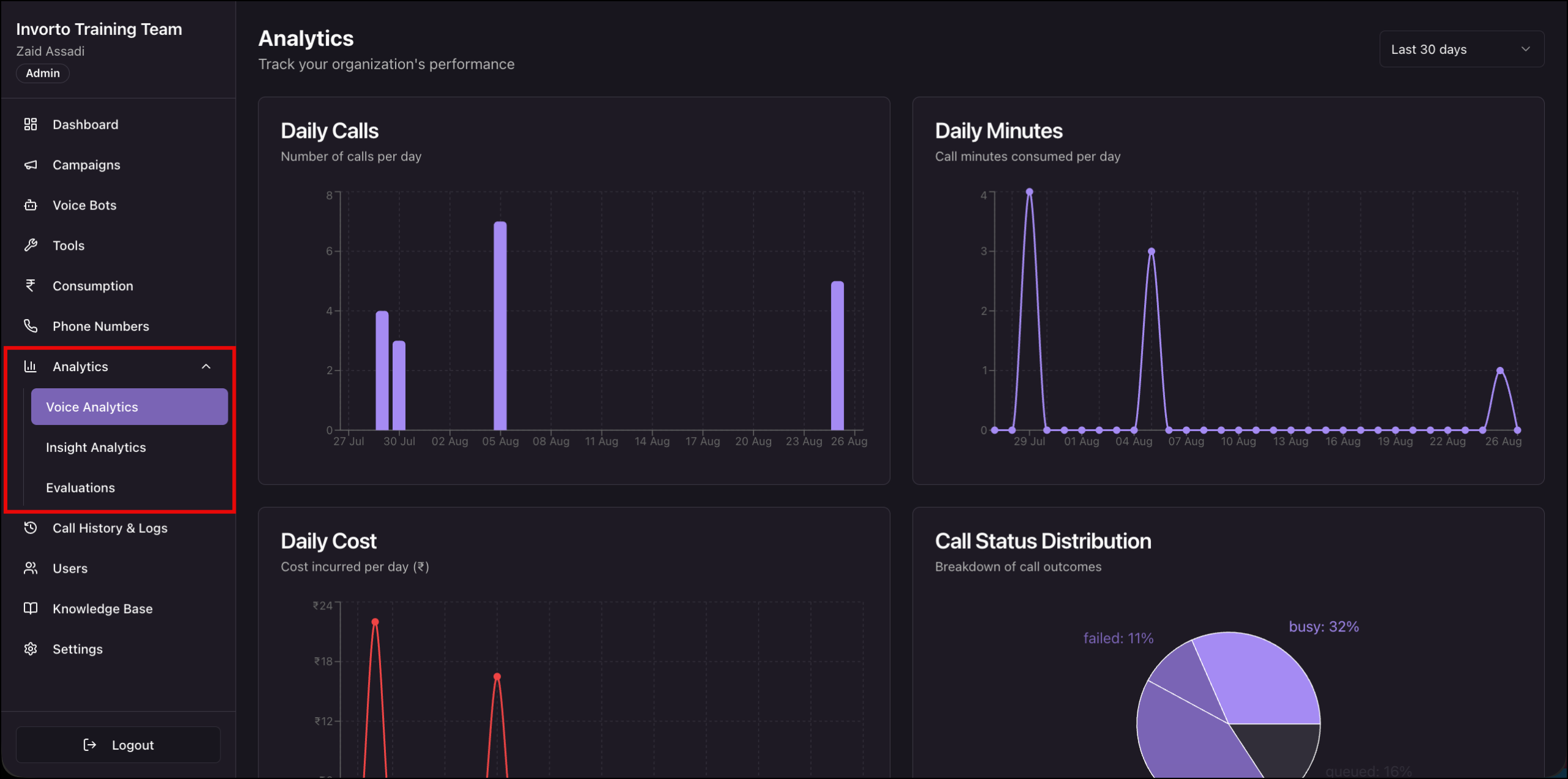Screen dimensions: 1568x779
Task: Click the Daily Minutes point near 26 Aug
Action: coord(1500,371)
